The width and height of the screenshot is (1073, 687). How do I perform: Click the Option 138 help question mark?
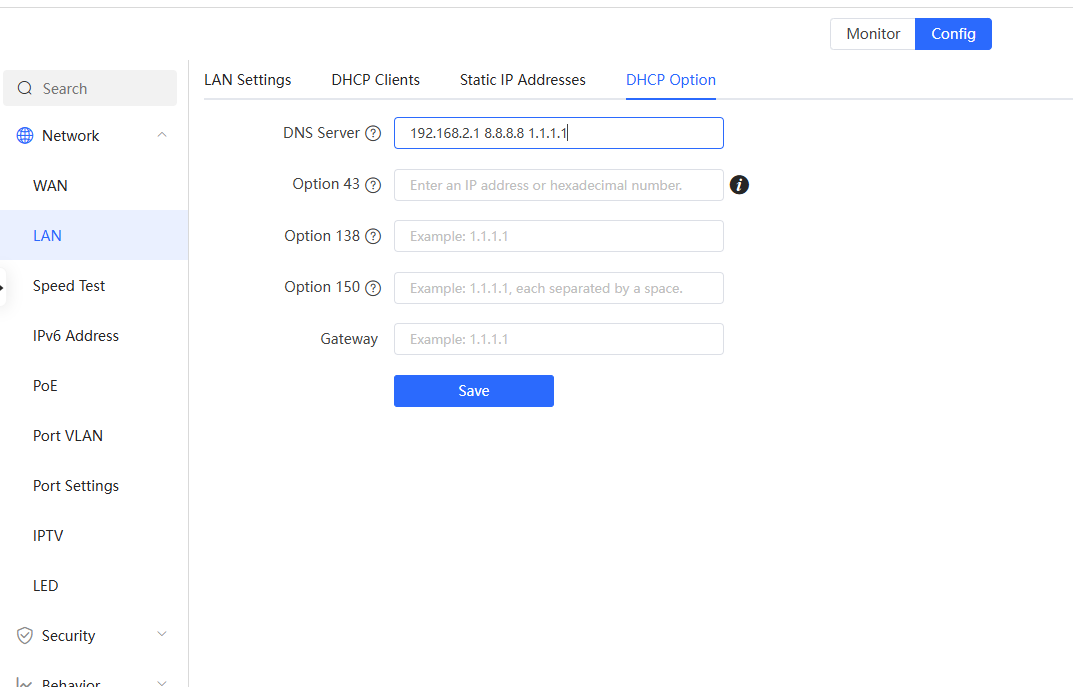[x=373, y=236]
